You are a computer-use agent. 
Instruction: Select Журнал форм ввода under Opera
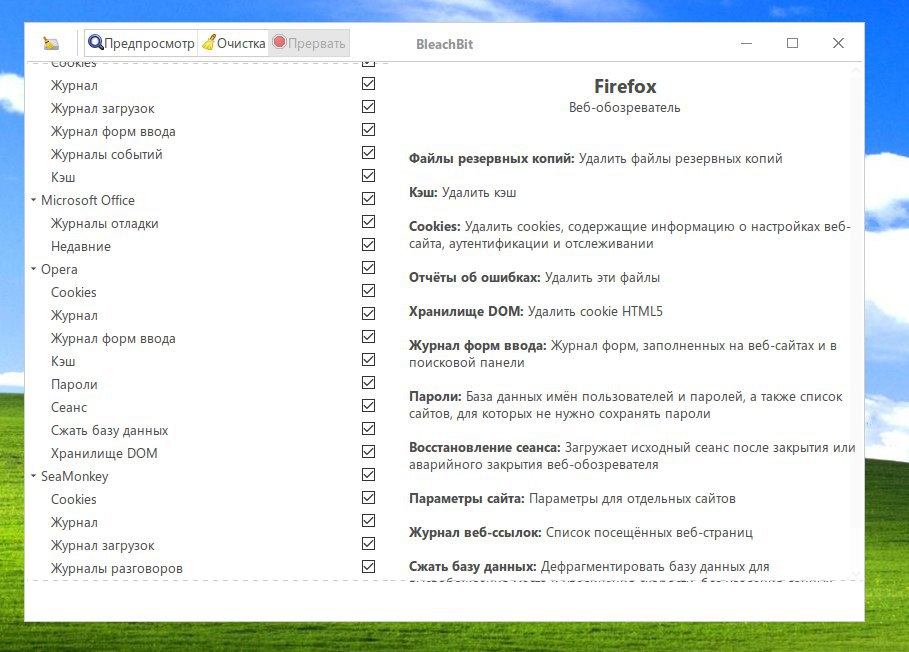[113, 338]
